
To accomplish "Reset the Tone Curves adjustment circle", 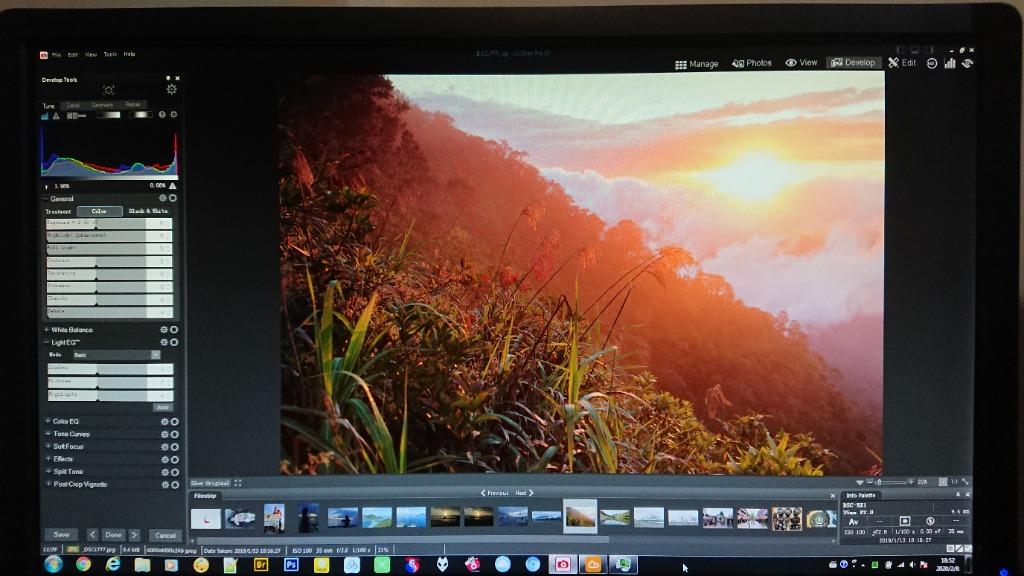I will (x=174, y=434).
